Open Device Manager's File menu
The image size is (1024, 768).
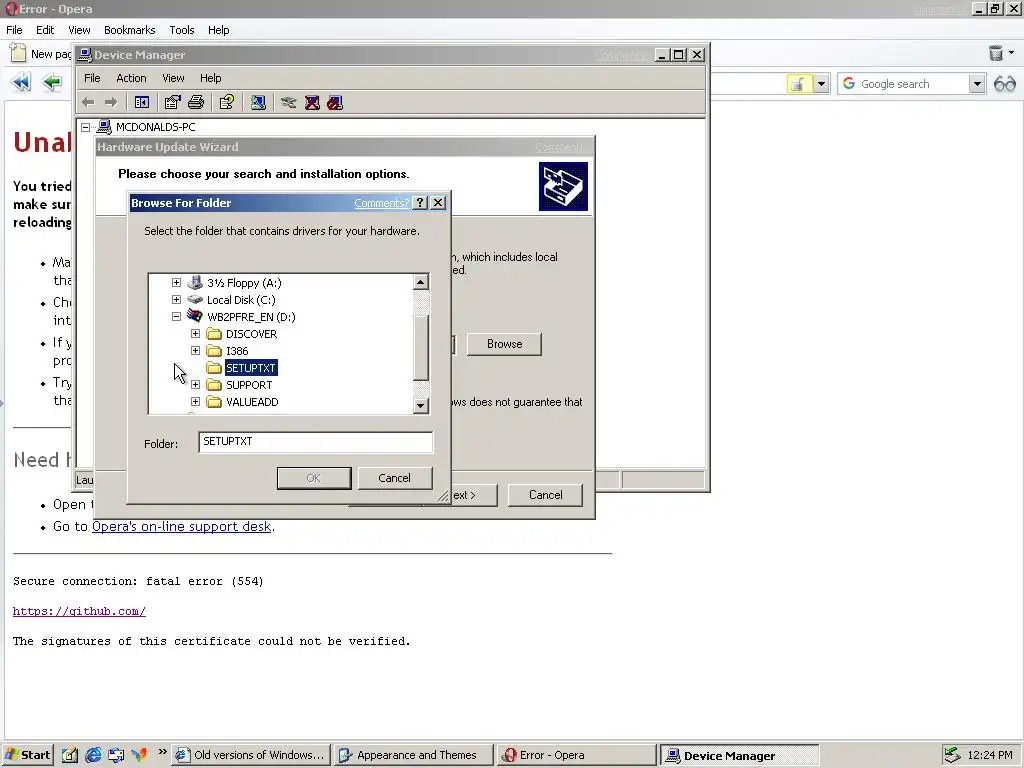(x=92, y=78)
